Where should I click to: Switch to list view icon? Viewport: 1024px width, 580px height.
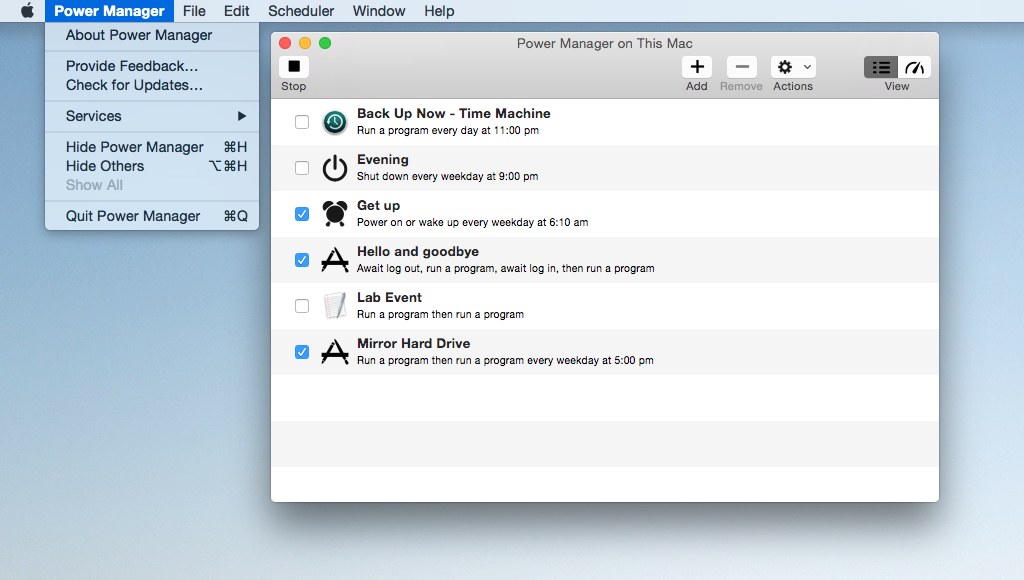(881, 67)
